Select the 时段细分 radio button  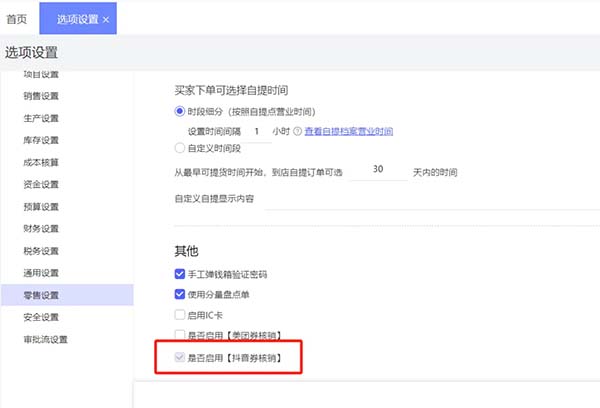(x=179, y=111)
